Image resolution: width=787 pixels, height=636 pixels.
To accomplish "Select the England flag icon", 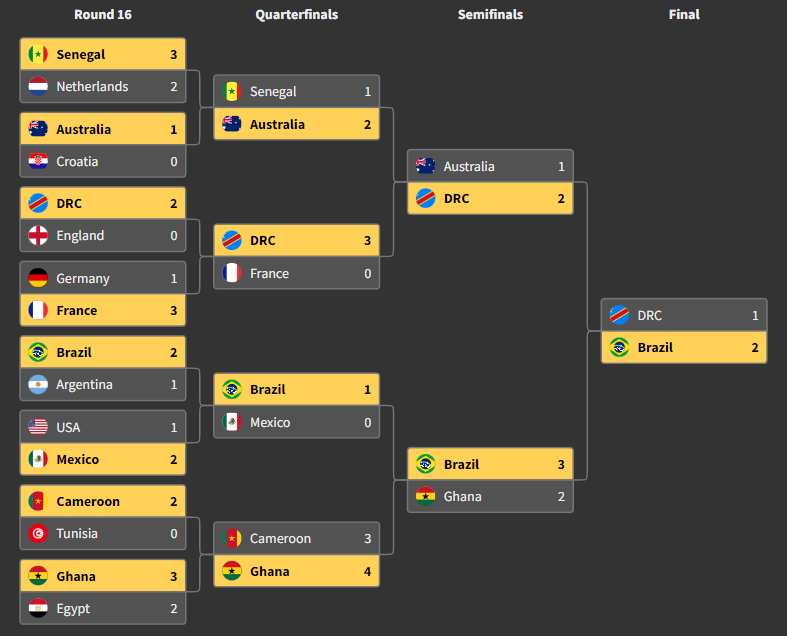I will (x=38, y=236).
